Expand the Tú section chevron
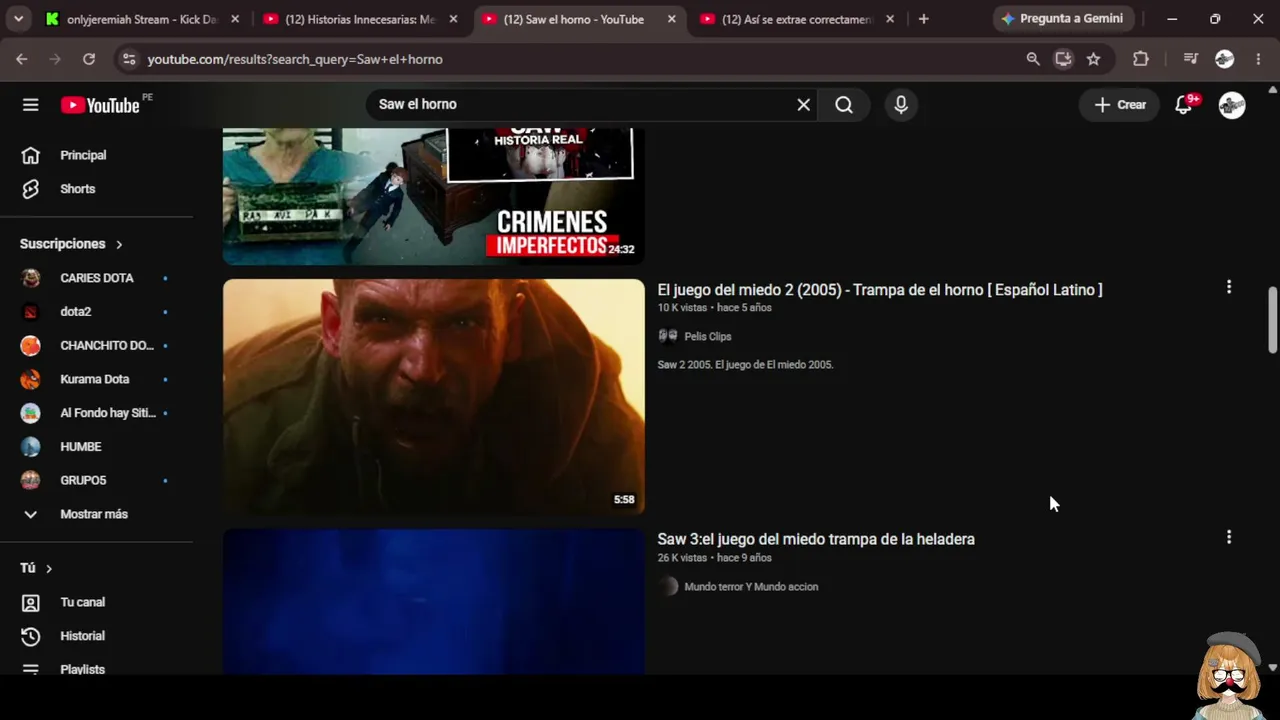The height and width of the screenshot is (720, 1280). (x=48, y=568)
